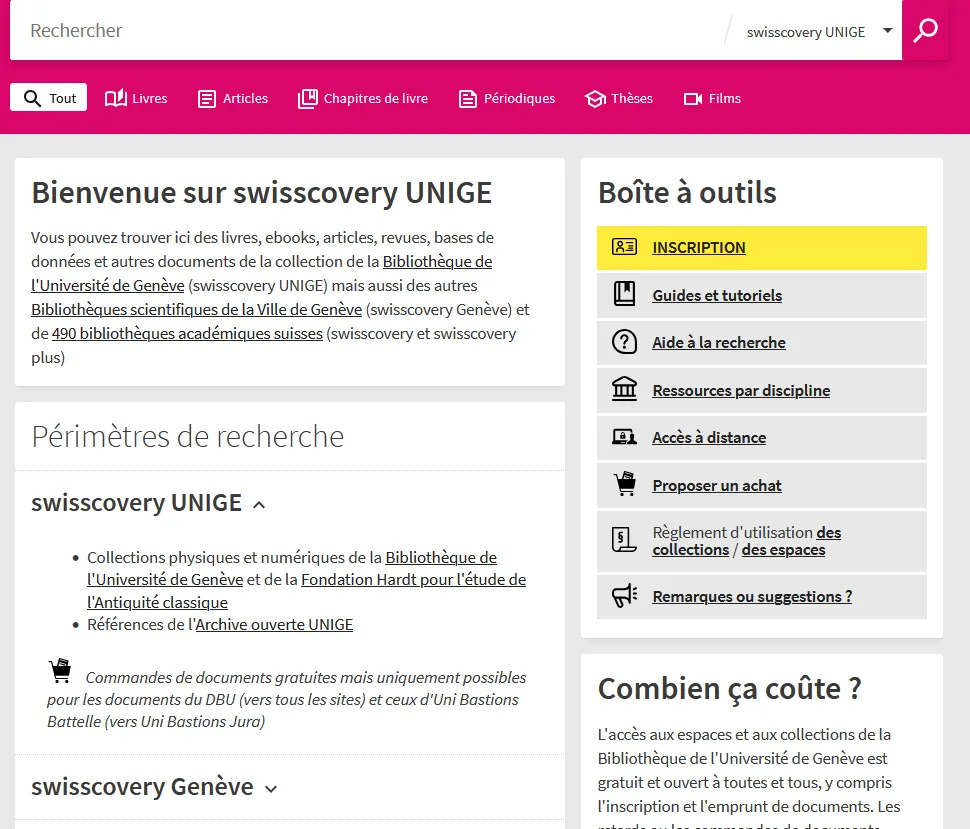Open Remarques ou suggestions link
The image size is (970, 829).
(x=752, y=597)
